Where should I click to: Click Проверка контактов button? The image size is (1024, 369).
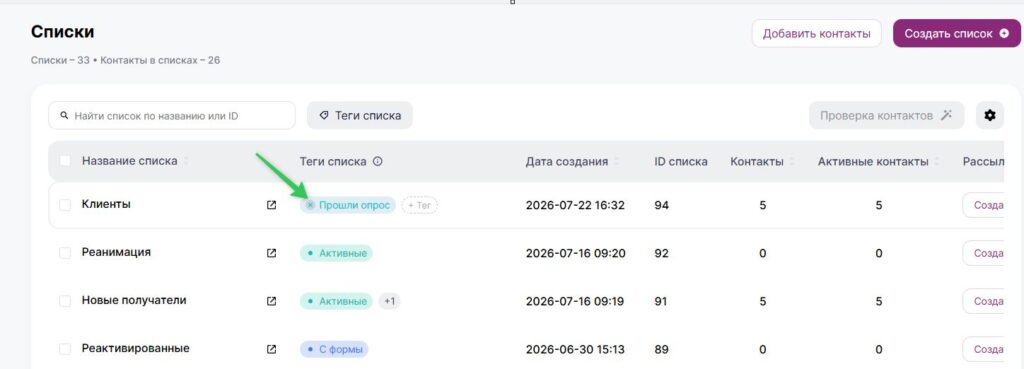click(x=887, y=116)
